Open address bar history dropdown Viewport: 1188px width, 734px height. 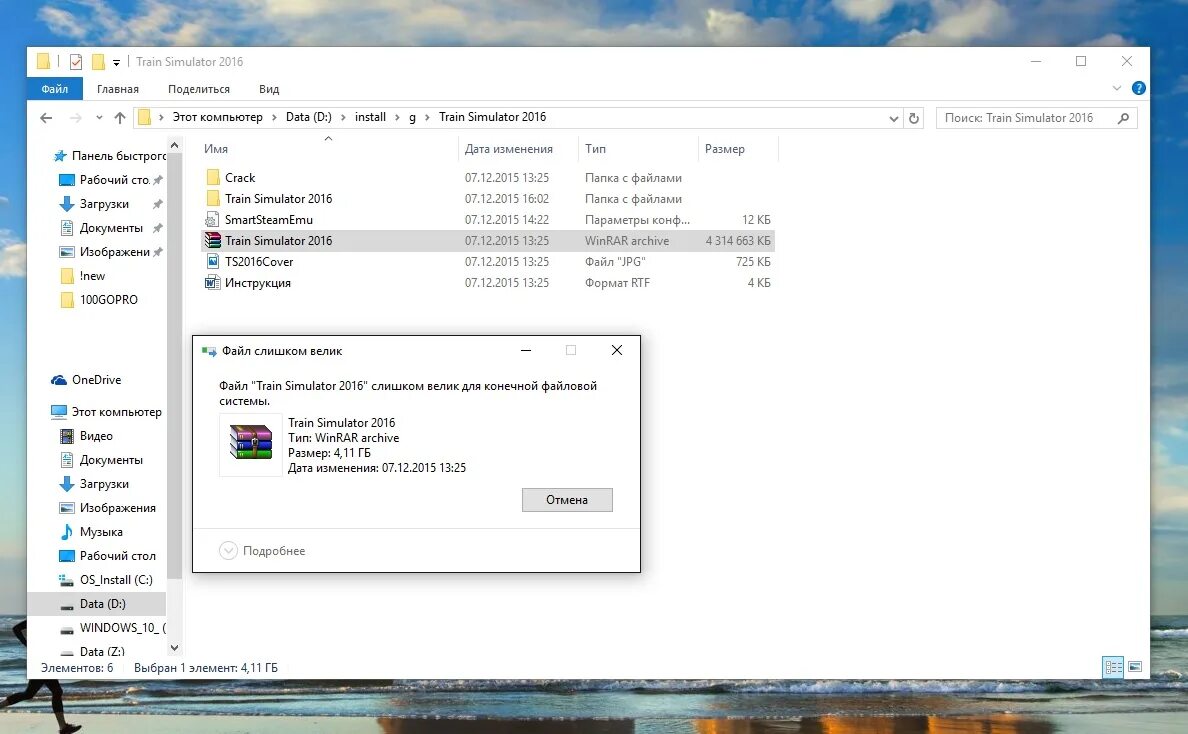893,118
